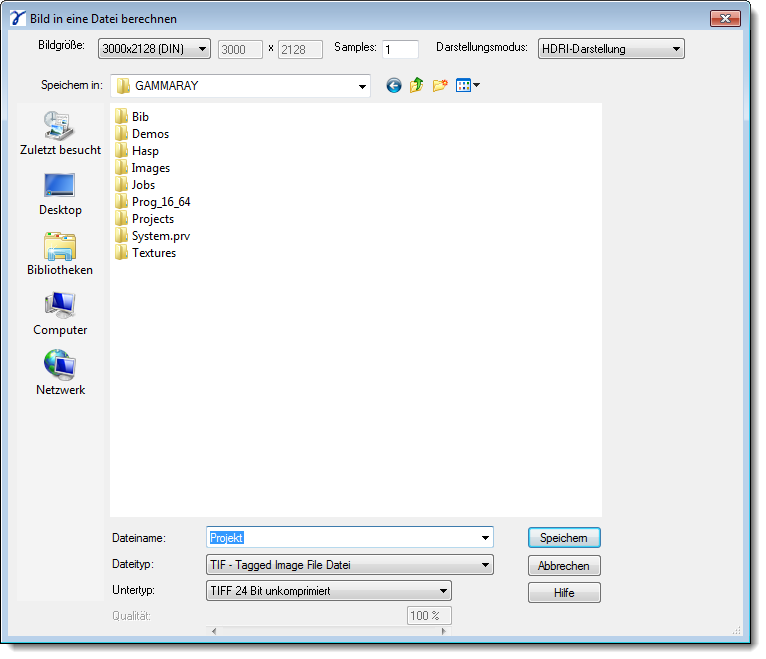The width and height of the screenshot is (766, 659).
Task: Open the Darstellungsmodus dropdown
Action: 611,49
